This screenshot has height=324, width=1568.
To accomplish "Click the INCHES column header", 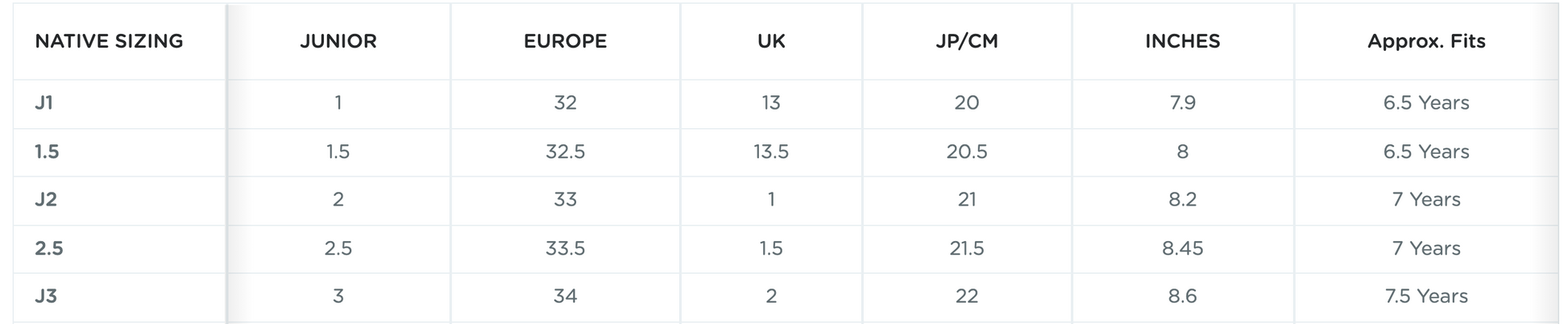I will tap(1182, 41).
